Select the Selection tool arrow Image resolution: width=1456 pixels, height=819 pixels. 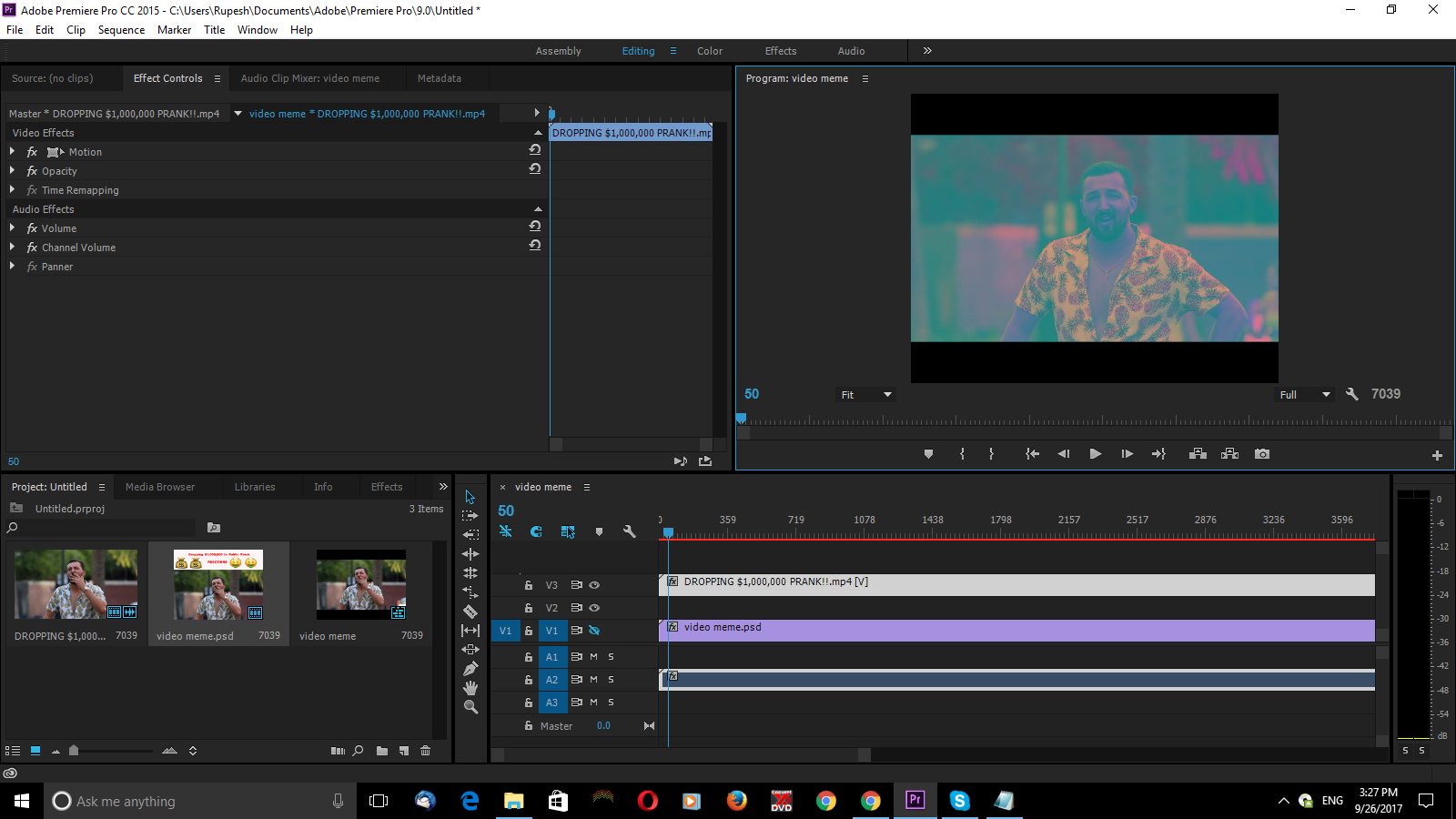point(470,497)
